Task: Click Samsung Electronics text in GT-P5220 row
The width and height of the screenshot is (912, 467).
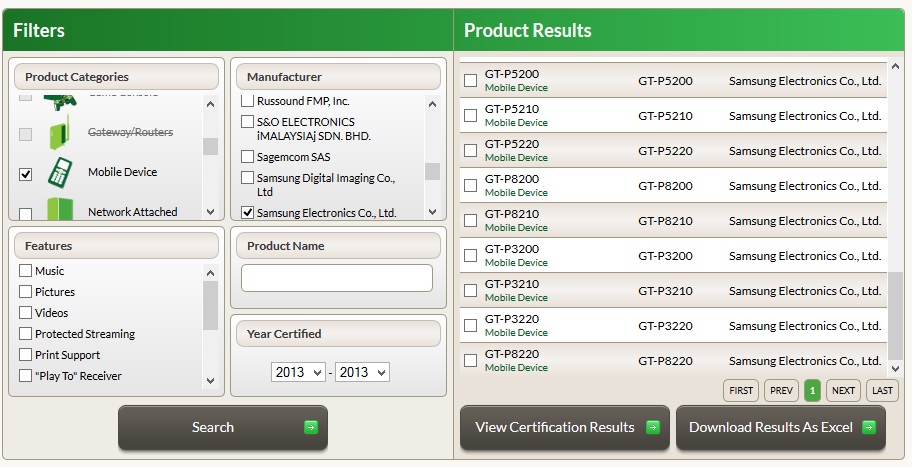Action: [805, 151]
